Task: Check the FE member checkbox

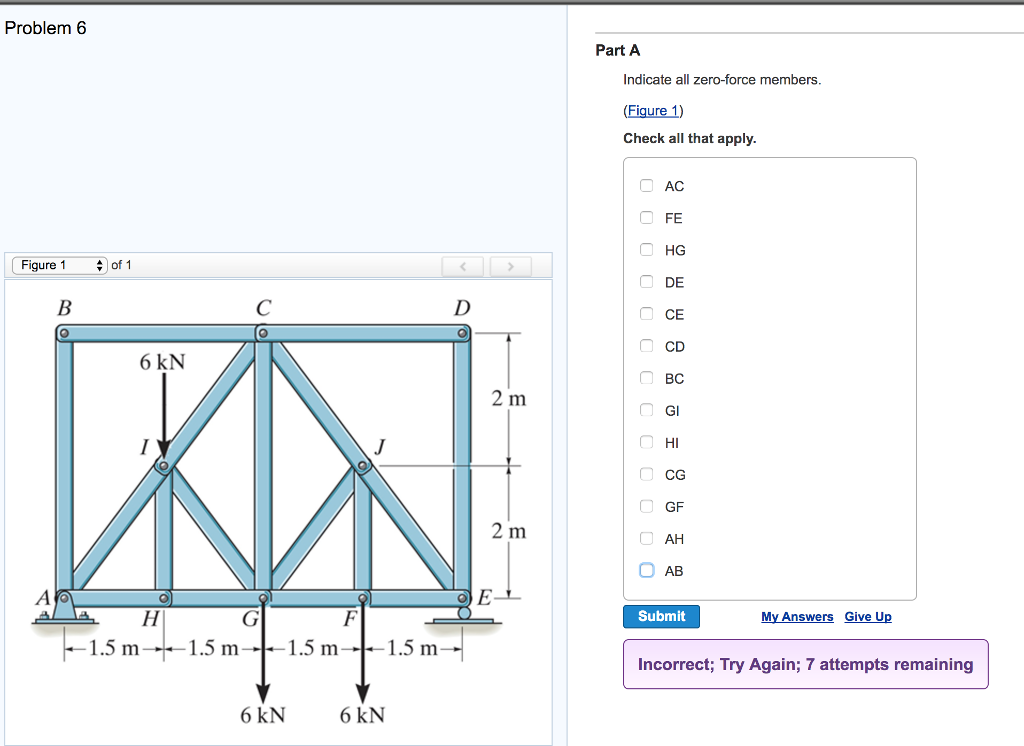Action: tap(647, 218)
